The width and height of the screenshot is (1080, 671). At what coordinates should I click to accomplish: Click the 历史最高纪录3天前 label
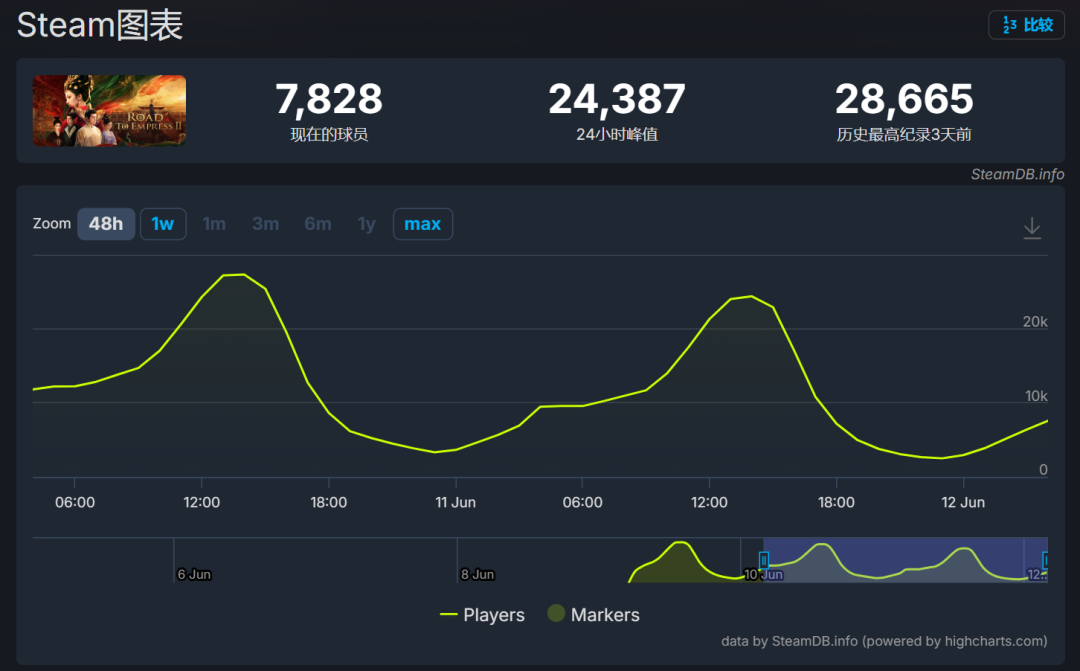tap(904, 134)
